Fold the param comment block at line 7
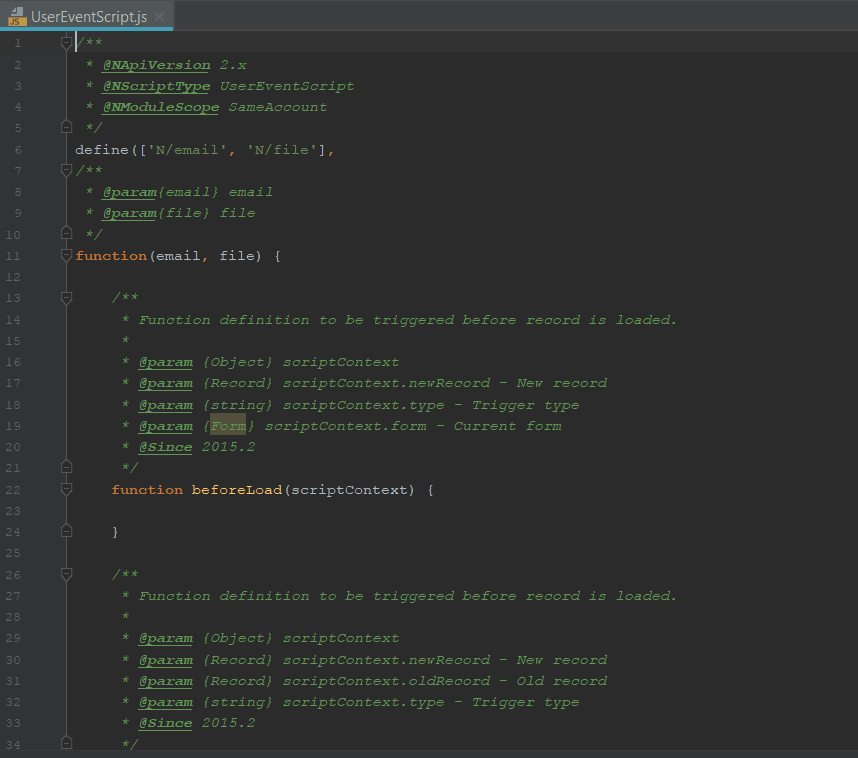The width and height of the screenshot is (858, 758). [66, 170]
